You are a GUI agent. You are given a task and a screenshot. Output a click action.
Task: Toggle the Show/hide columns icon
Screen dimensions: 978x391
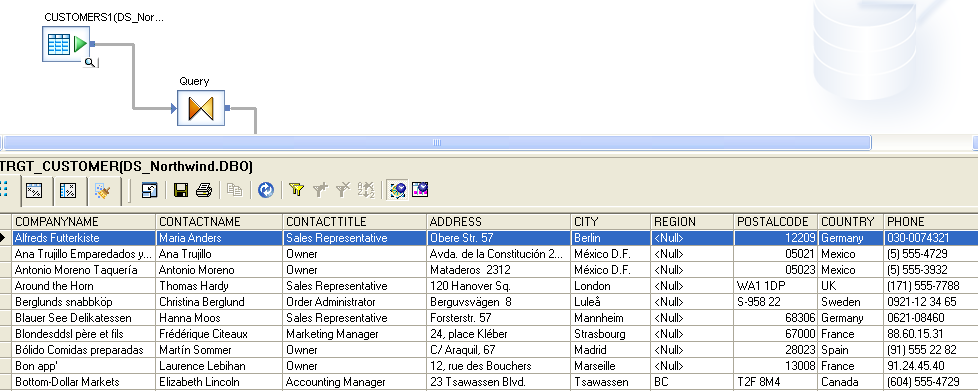(x=420, y=190)
